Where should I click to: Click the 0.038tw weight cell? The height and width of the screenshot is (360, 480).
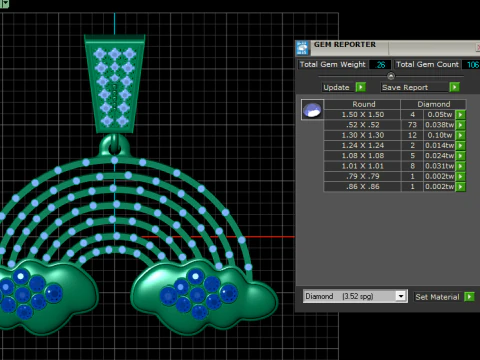[440, 125]
